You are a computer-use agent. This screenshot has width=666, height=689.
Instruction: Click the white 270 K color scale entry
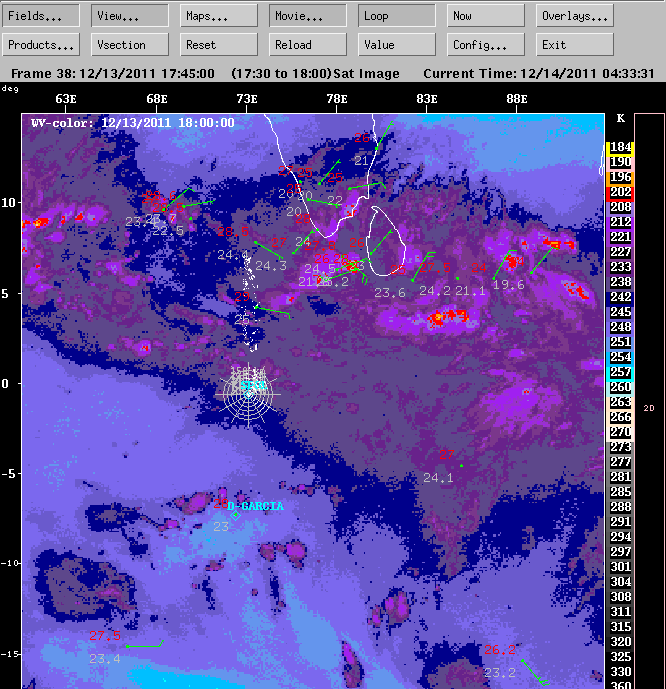pos(620,432)
